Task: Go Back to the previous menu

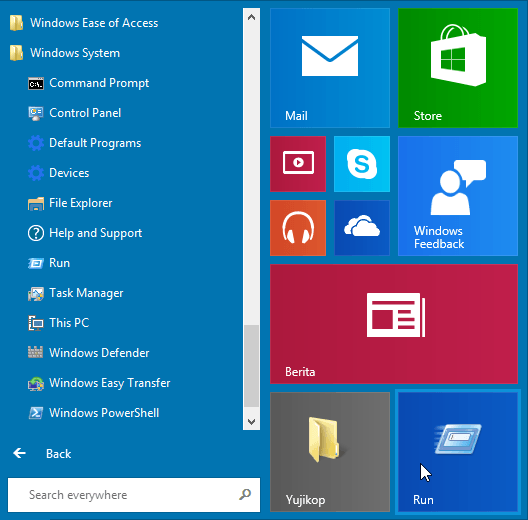Action: 42,454
